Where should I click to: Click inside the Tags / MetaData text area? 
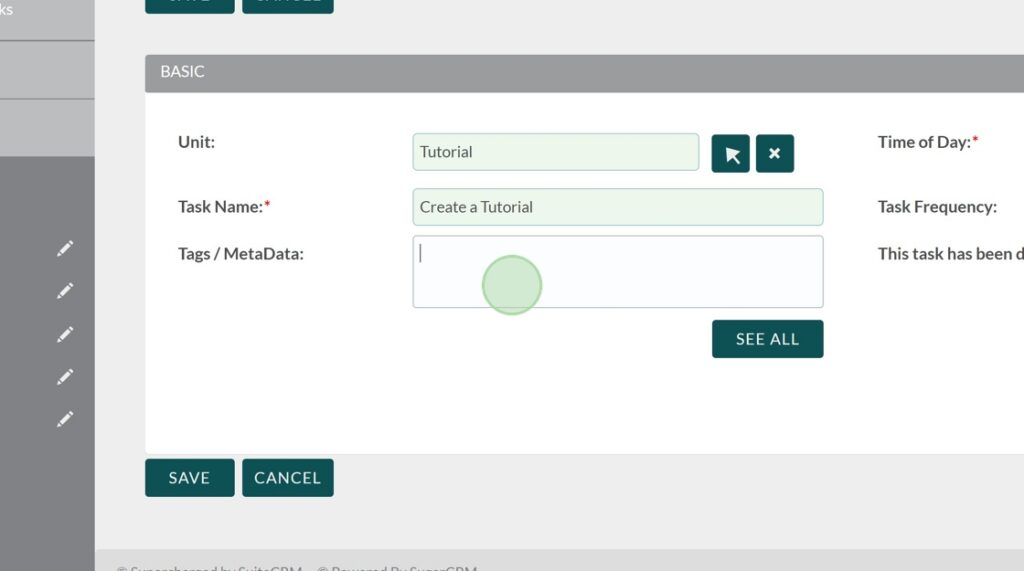[617, 271]
